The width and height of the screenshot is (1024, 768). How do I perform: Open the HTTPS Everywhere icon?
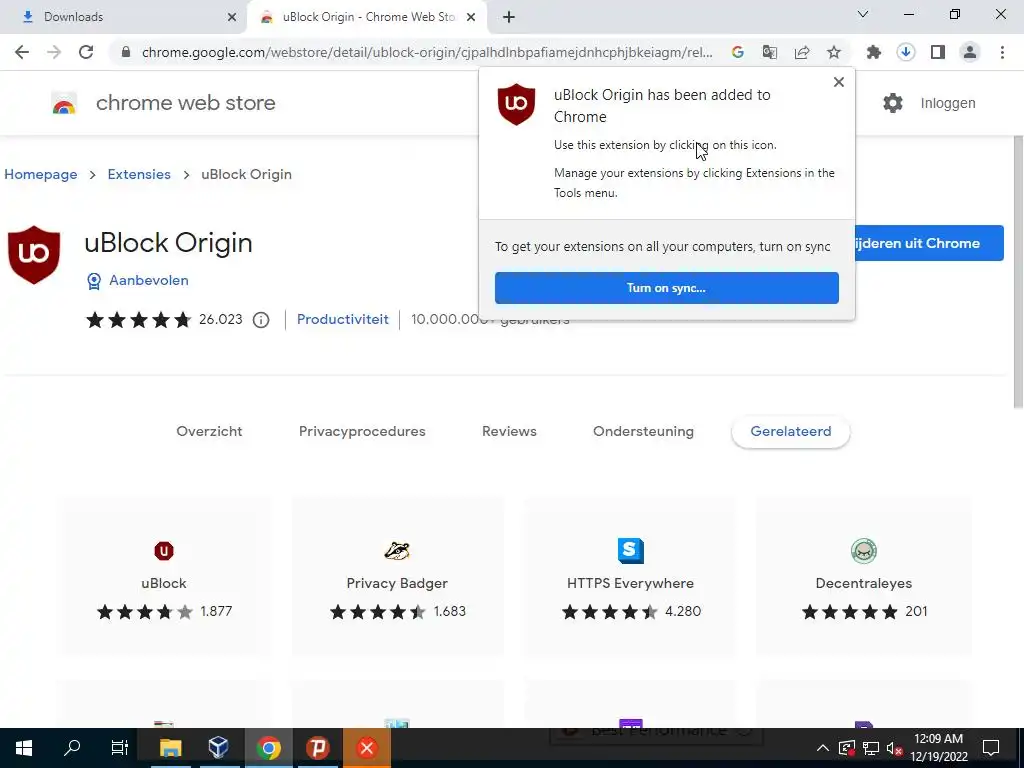(630, 551)
